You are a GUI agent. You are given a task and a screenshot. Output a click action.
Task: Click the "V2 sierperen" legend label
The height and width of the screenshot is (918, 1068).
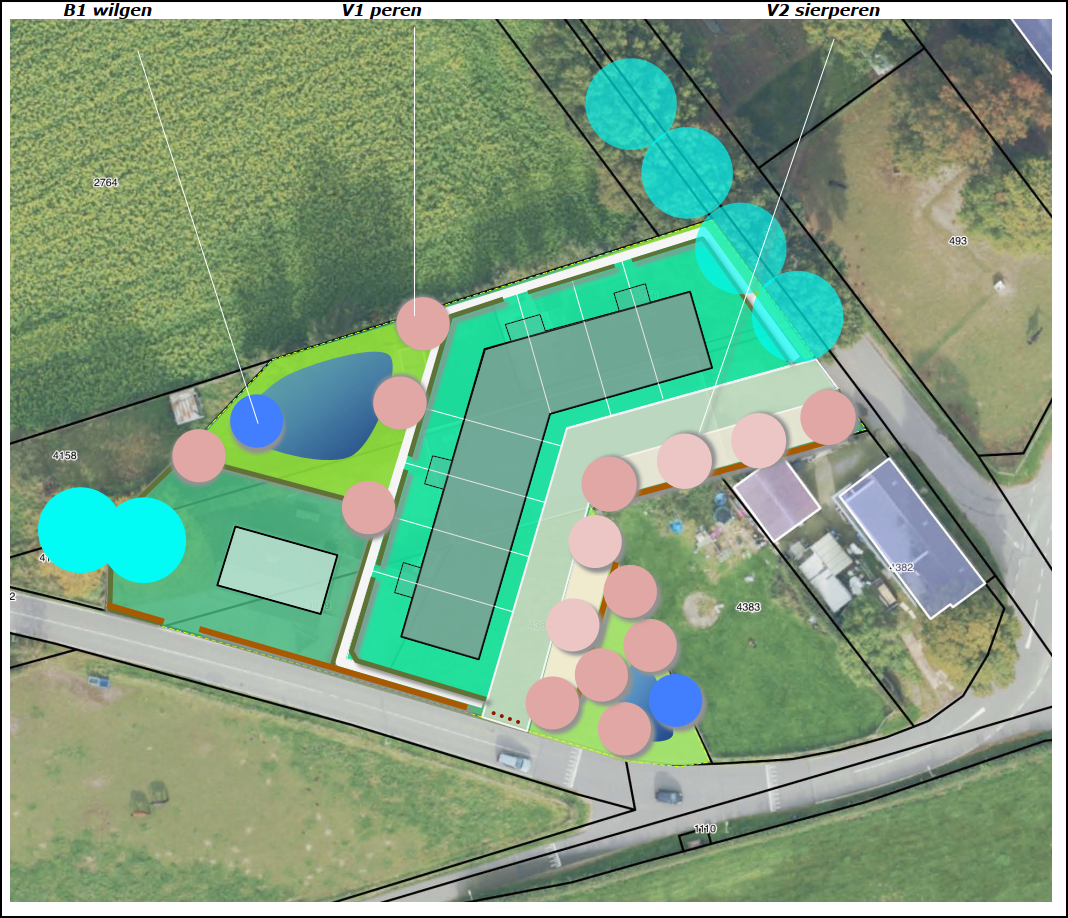(x=823, y=10)
